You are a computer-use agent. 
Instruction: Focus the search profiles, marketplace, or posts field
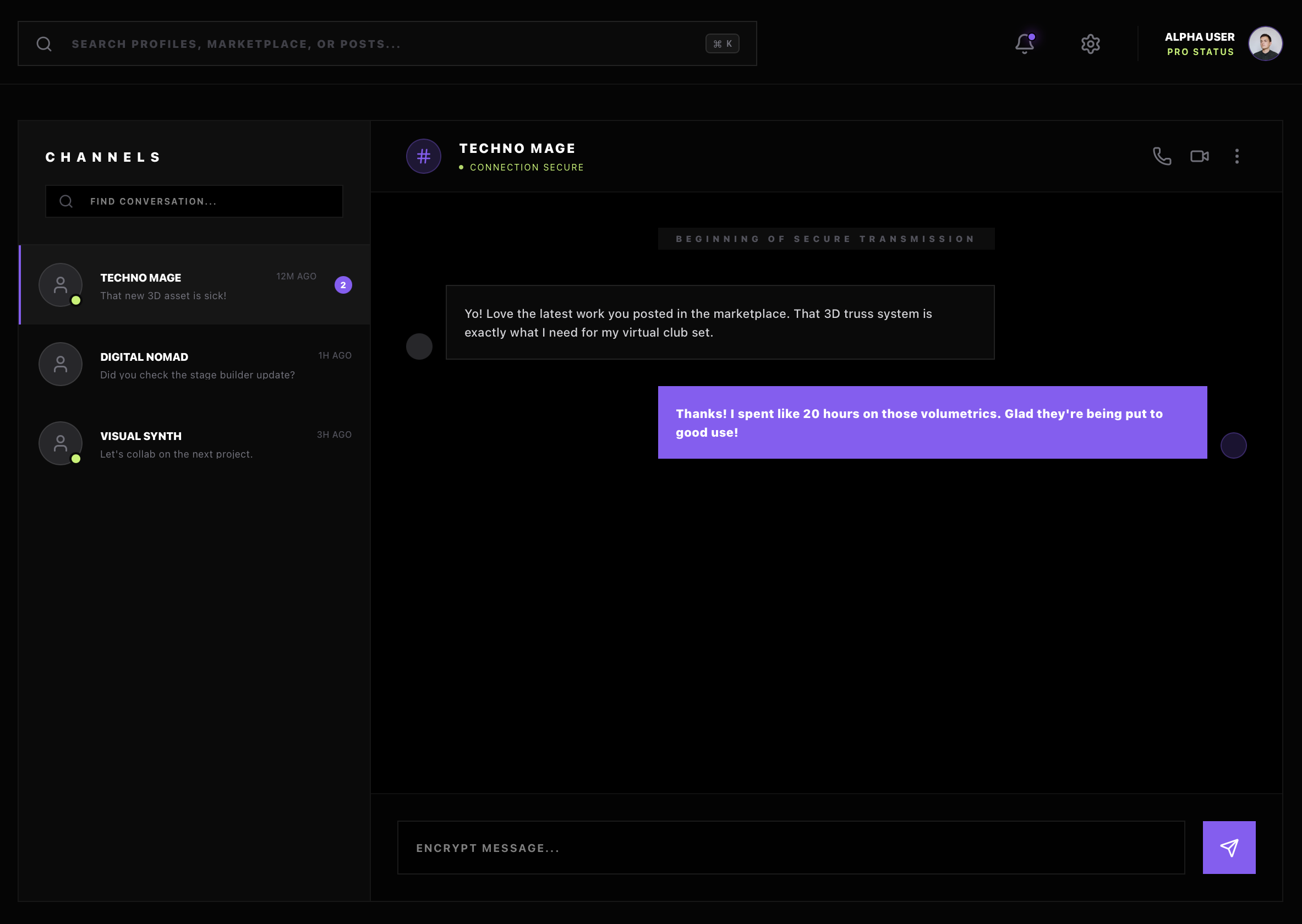(x=387, y=44)
